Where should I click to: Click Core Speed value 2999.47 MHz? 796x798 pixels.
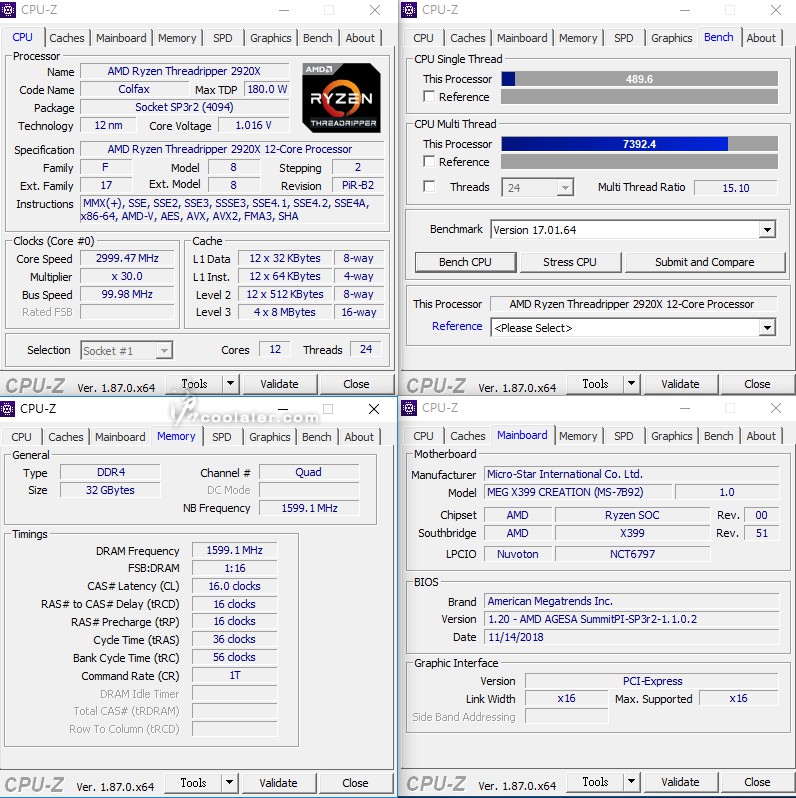127,259
